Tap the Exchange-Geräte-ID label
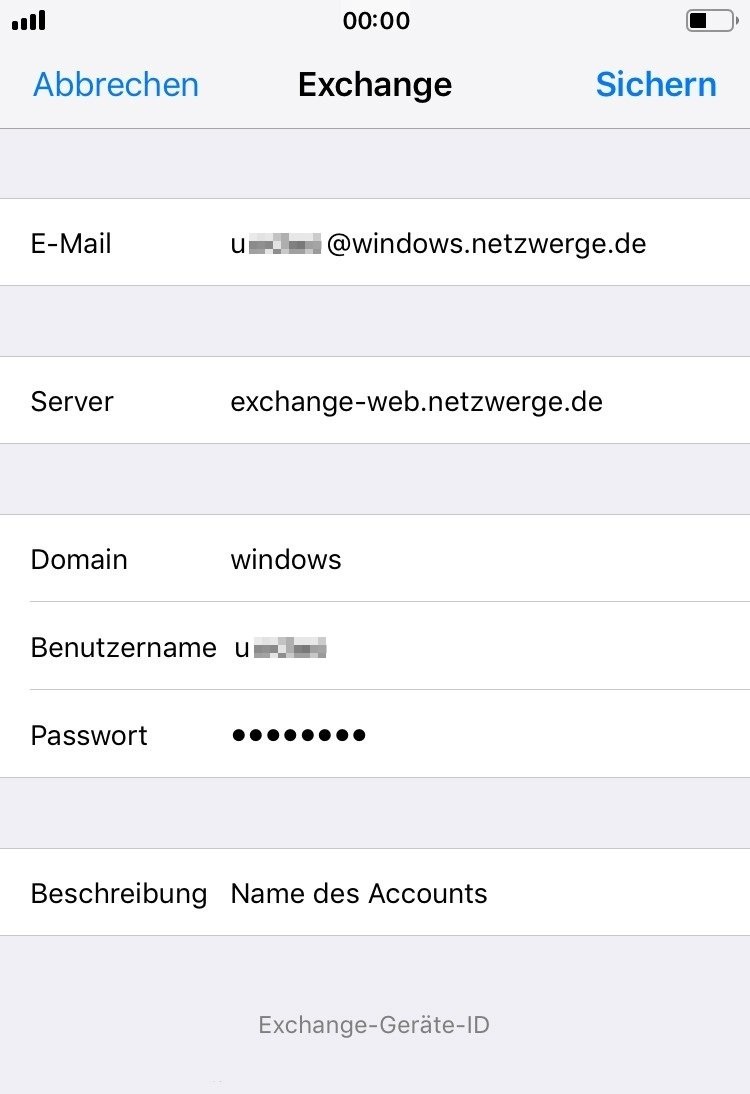Screen dimensions: 750x1094 [374, 1024]
